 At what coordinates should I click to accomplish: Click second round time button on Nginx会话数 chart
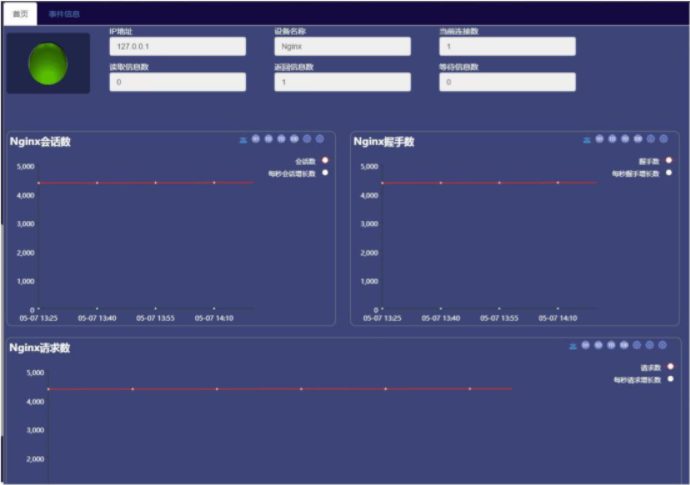pos(268,139)
